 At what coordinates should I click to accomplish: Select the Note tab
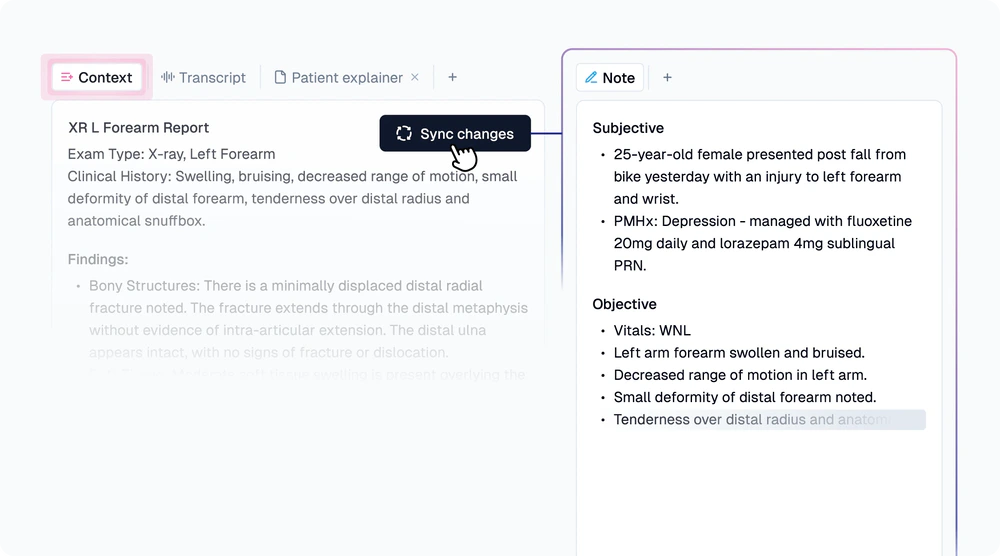tap(618, 78)
